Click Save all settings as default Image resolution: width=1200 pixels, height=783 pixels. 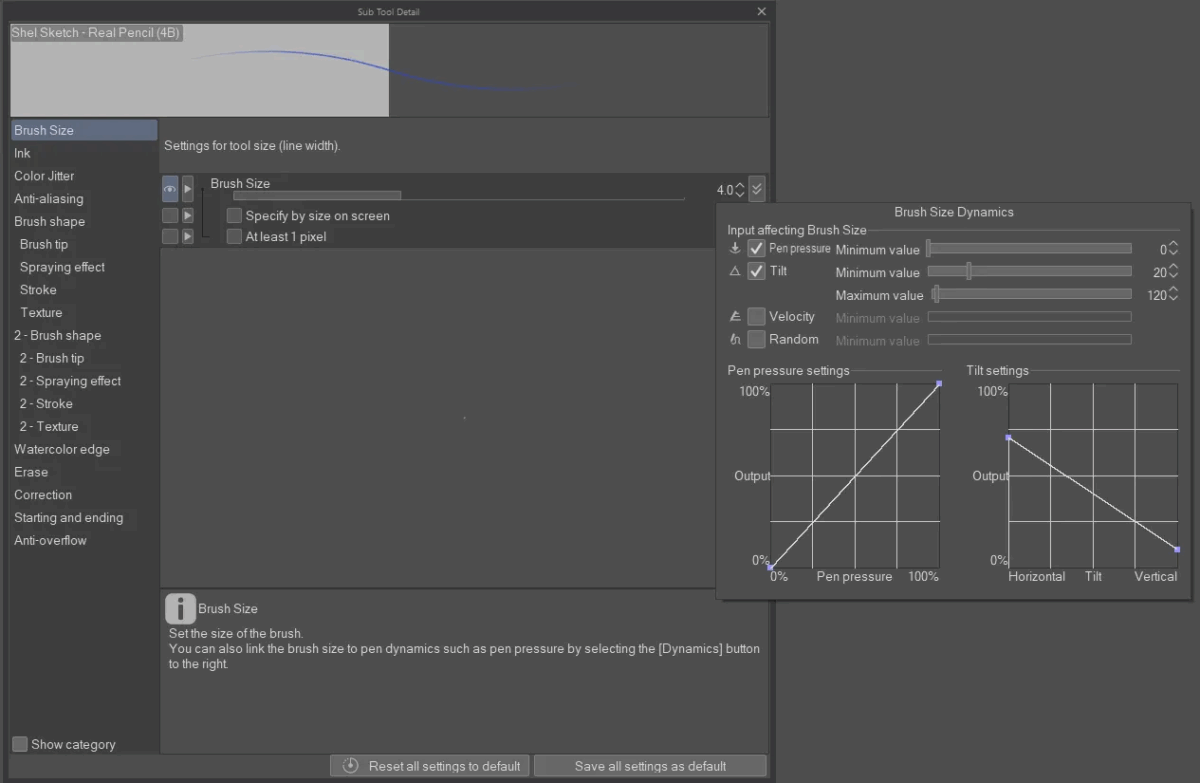click(650, 766)
